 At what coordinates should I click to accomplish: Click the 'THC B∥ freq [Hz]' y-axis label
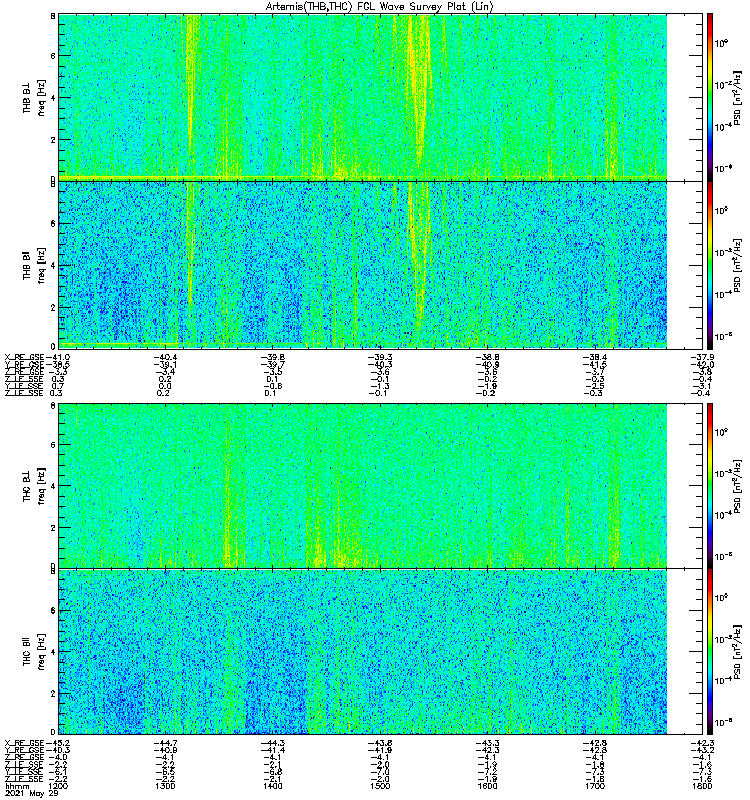[34, 652]
